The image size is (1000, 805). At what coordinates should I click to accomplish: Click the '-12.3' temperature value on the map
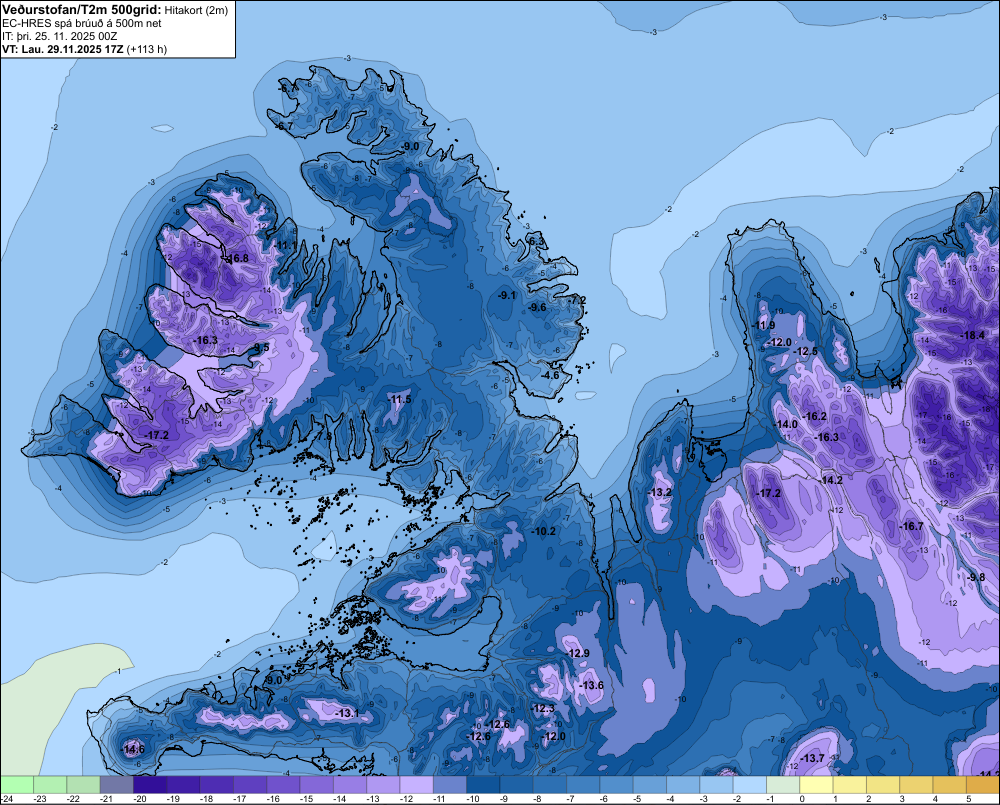point(542,708)
